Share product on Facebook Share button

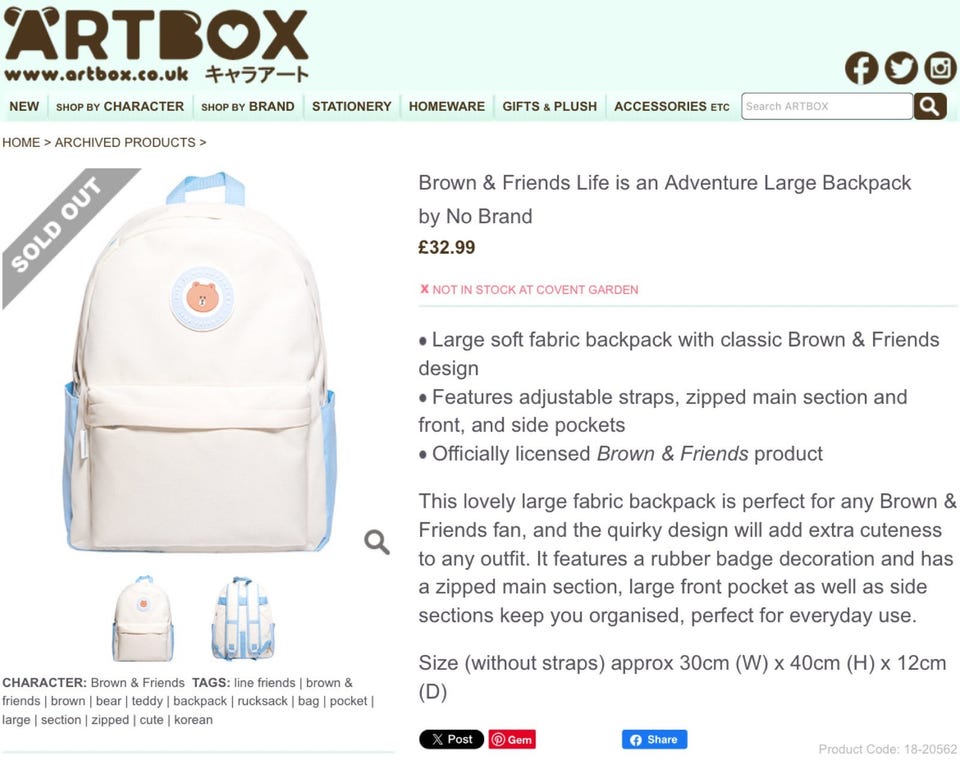tap(654, 739)
